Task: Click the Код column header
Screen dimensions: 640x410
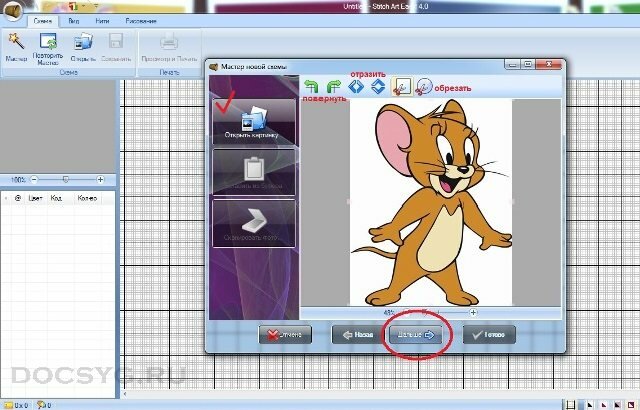Action: (56, 198)
